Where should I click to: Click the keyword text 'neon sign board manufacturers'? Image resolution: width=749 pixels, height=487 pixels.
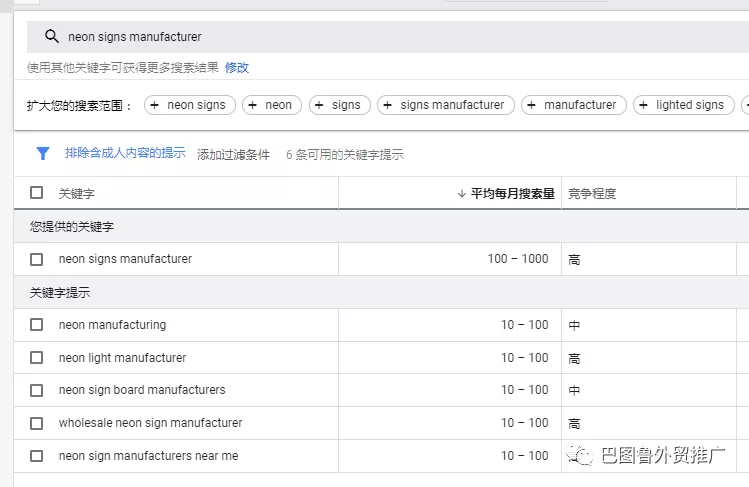click(142, 390)
